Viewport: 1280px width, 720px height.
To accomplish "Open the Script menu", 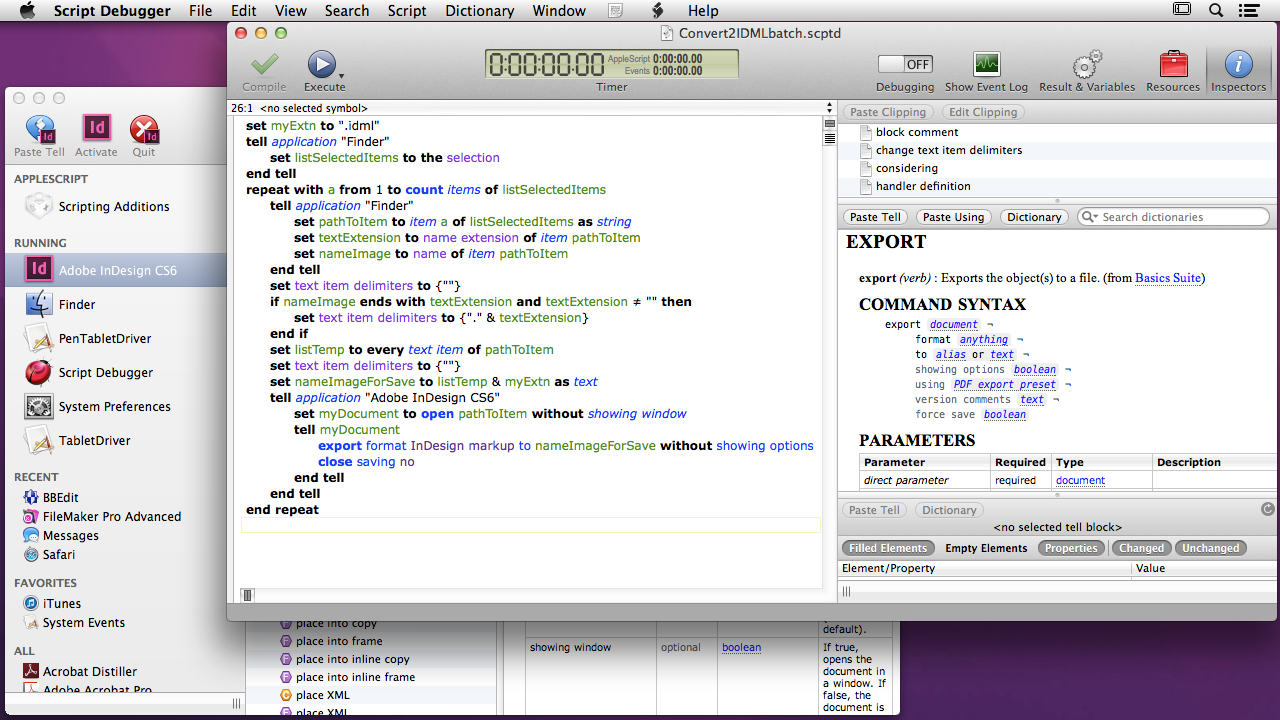I will click(407, 11).
